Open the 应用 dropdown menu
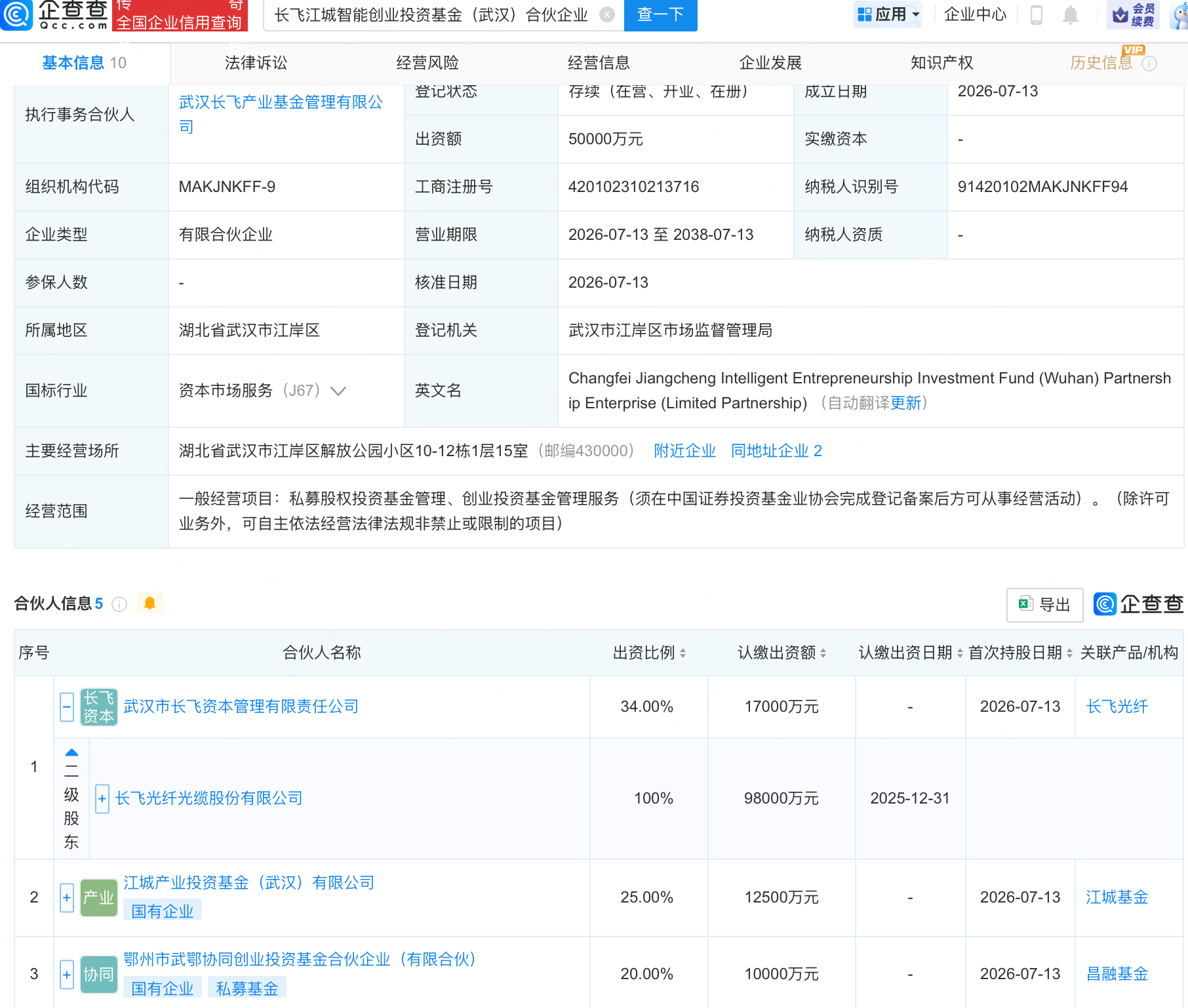This screenshot has width=1188, height=1008. point(888,14)
